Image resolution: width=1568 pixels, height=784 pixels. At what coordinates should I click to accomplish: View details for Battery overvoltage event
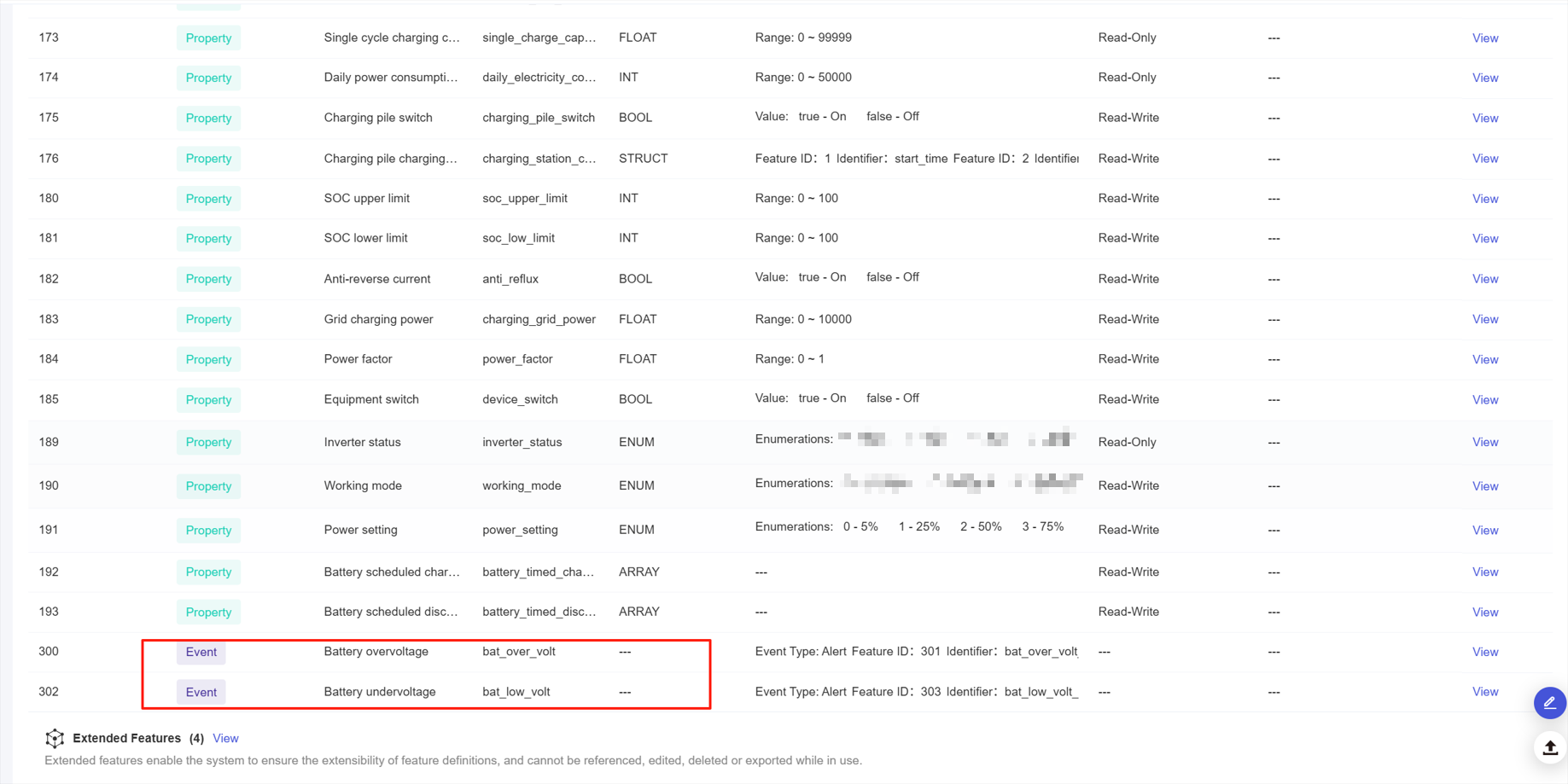point(1484,652)
